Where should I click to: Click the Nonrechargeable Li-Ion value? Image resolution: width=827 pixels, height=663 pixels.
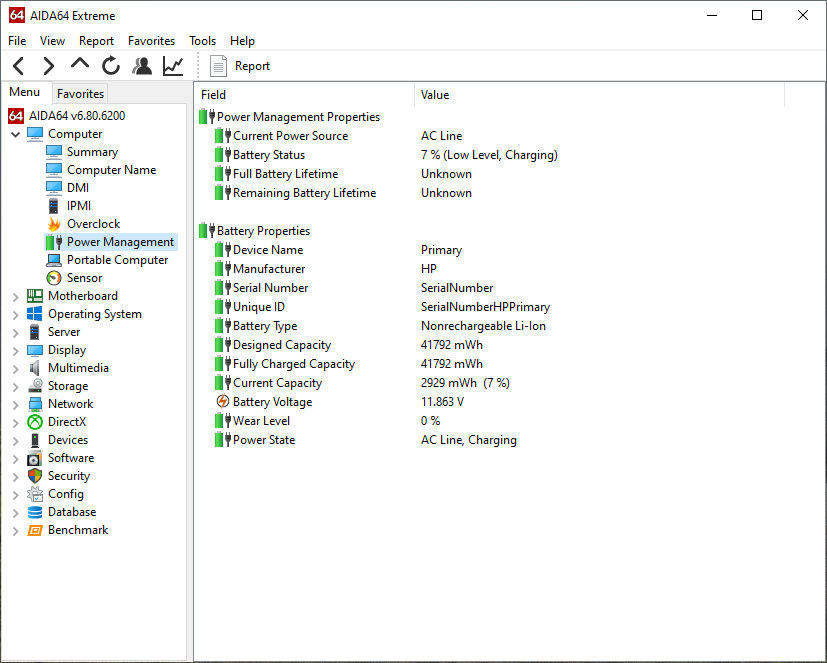(483, 326)
